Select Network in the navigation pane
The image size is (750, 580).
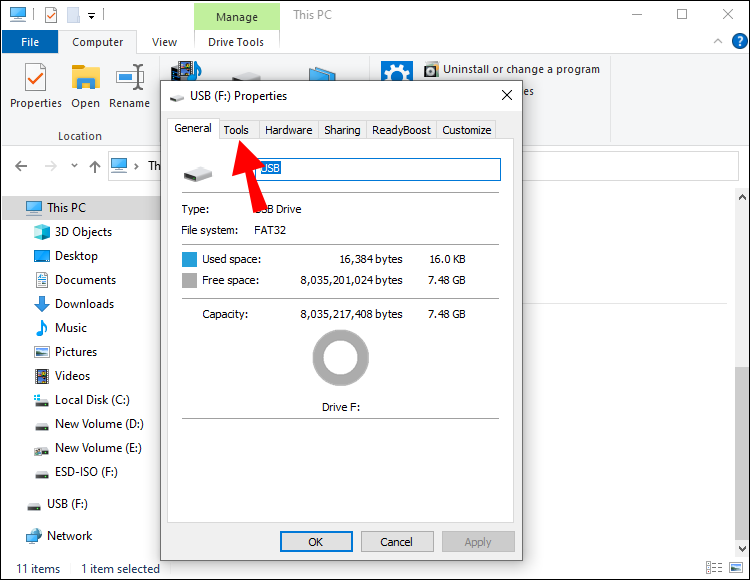[x=59, y=536]
